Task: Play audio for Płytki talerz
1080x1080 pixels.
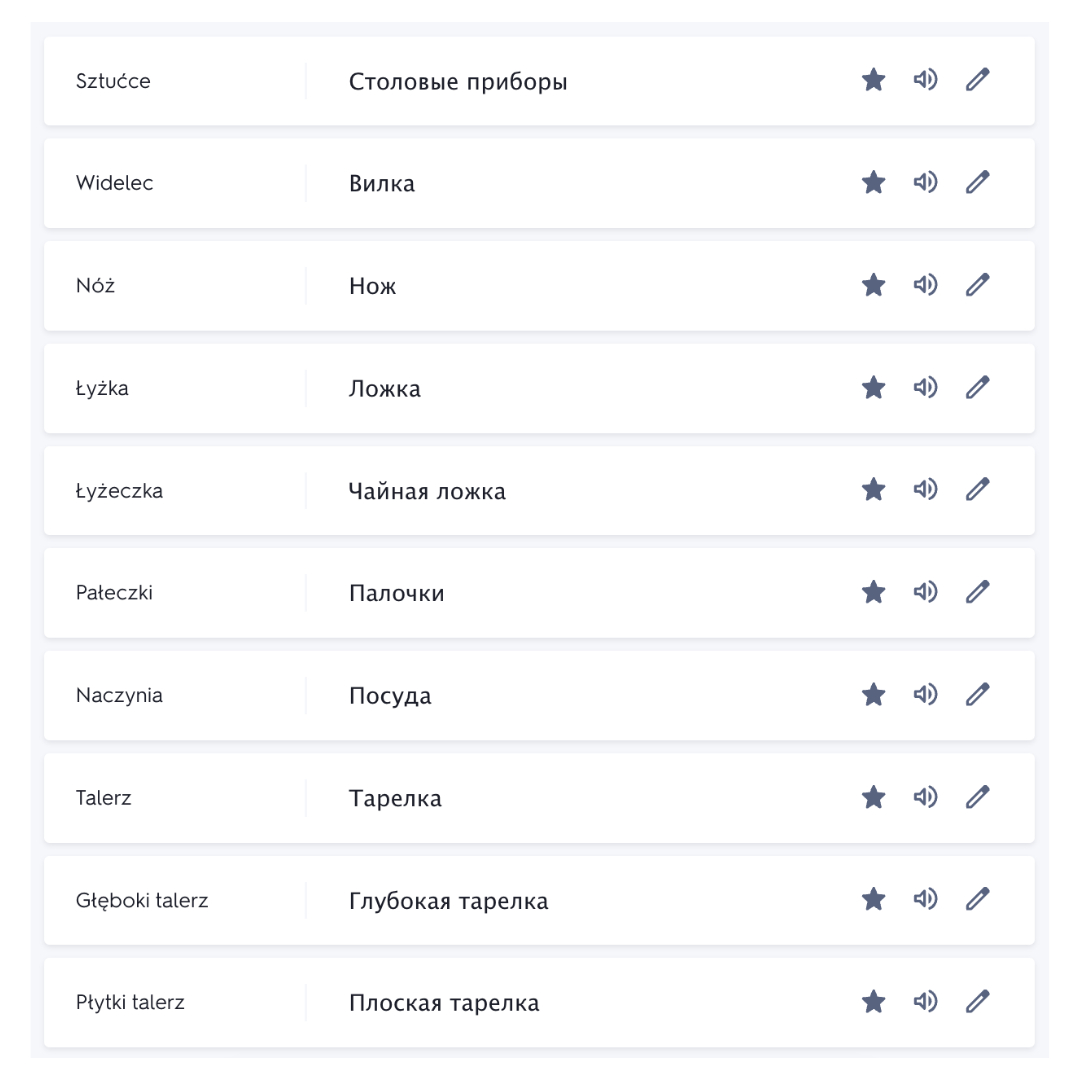Action: [925, 1001]
